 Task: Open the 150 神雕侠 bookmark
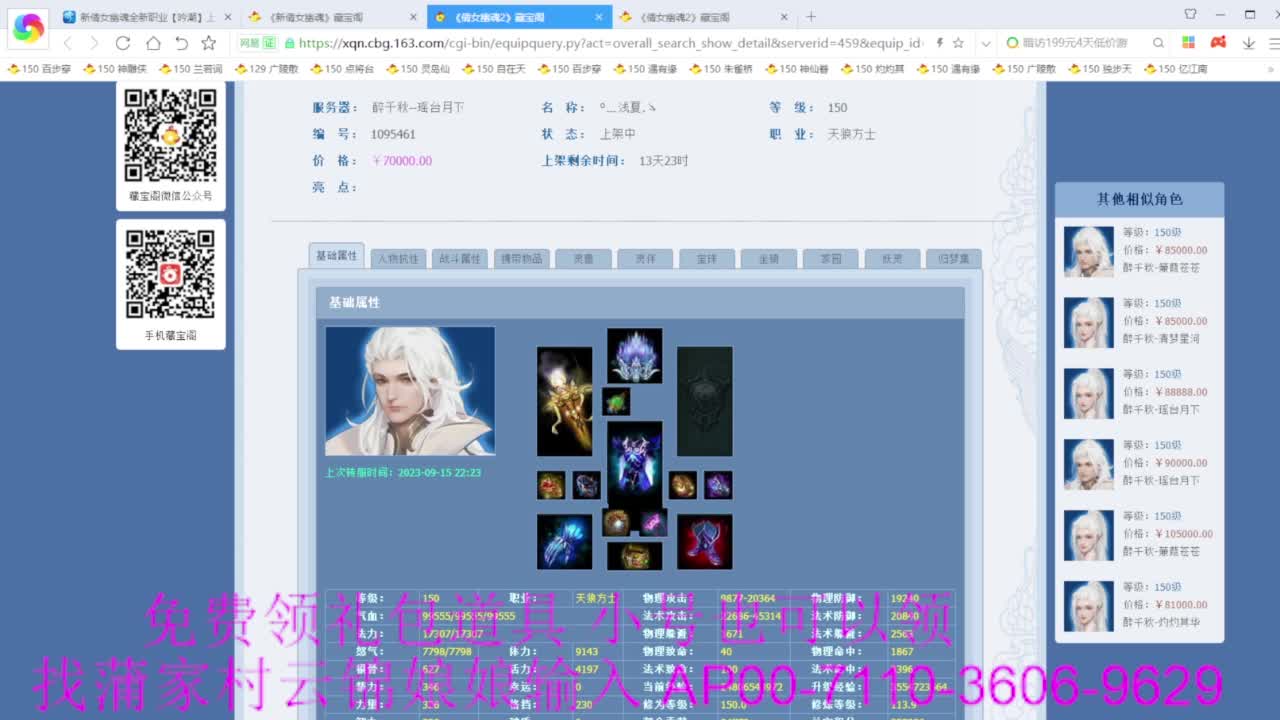click(115, 69)
